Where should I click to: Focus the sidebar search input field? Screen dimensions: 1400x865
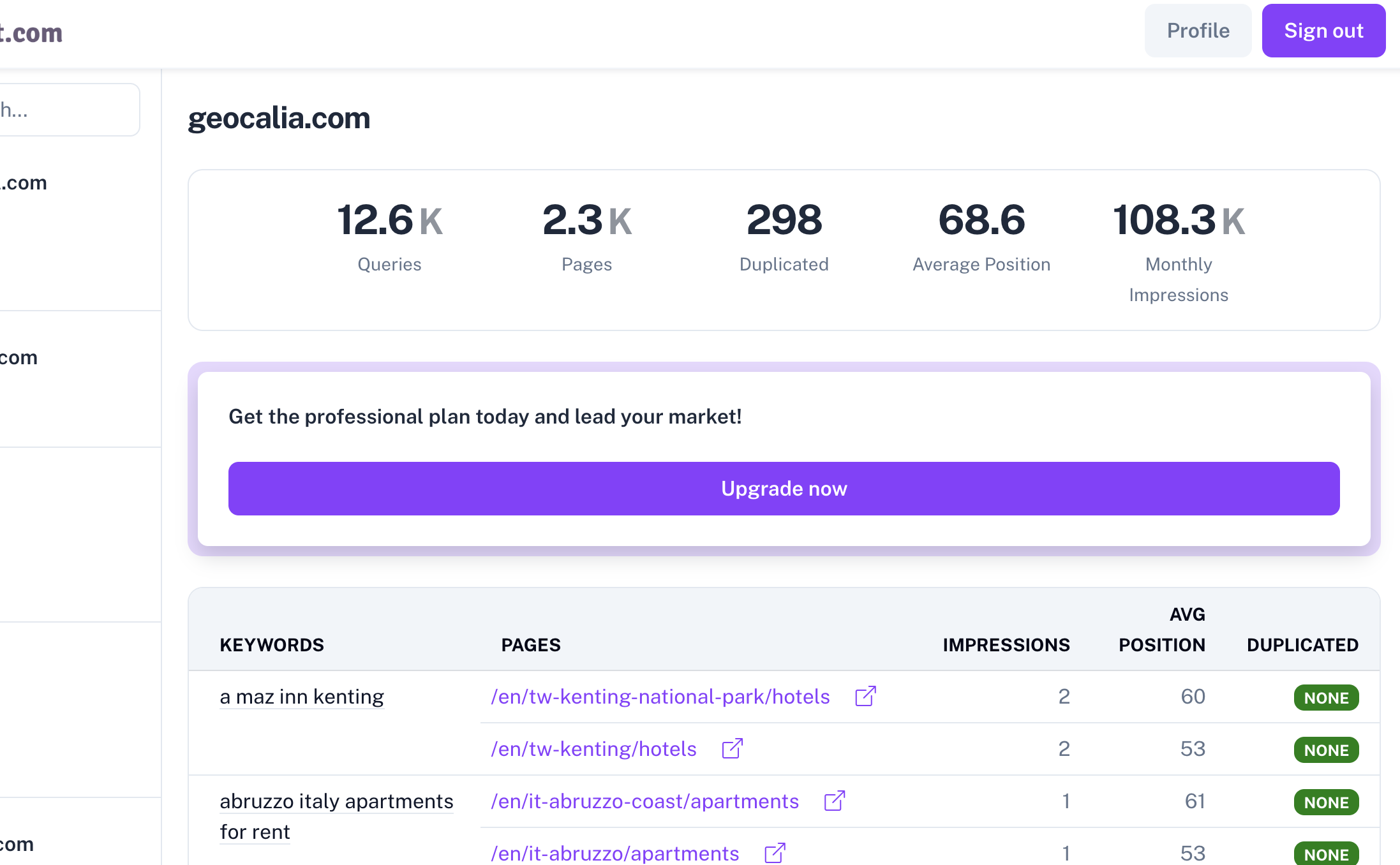coord(69,110)
